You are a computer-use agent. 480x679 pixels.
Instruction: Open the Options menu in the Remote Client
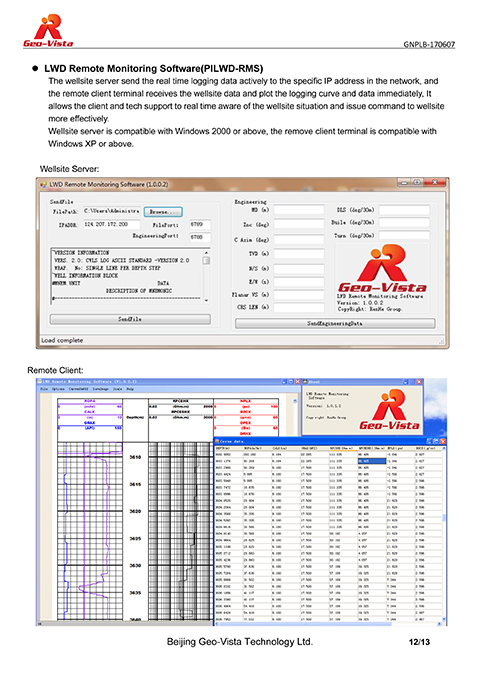58,389
